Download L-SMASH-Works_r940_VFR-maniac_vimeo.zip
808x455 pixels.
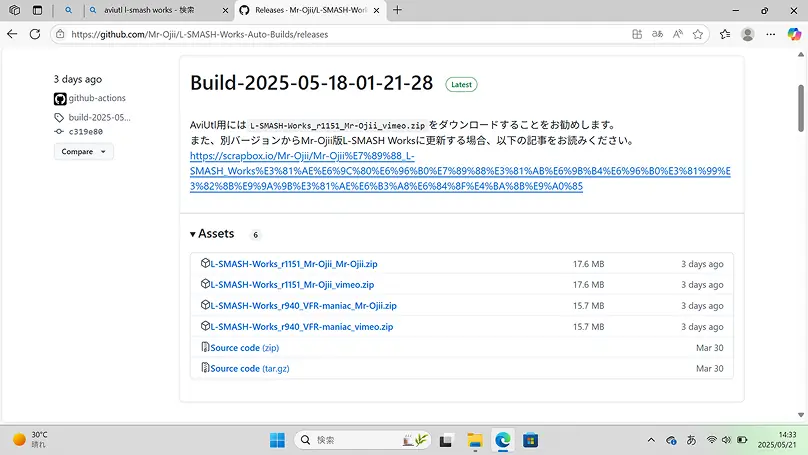click(301, 327)
